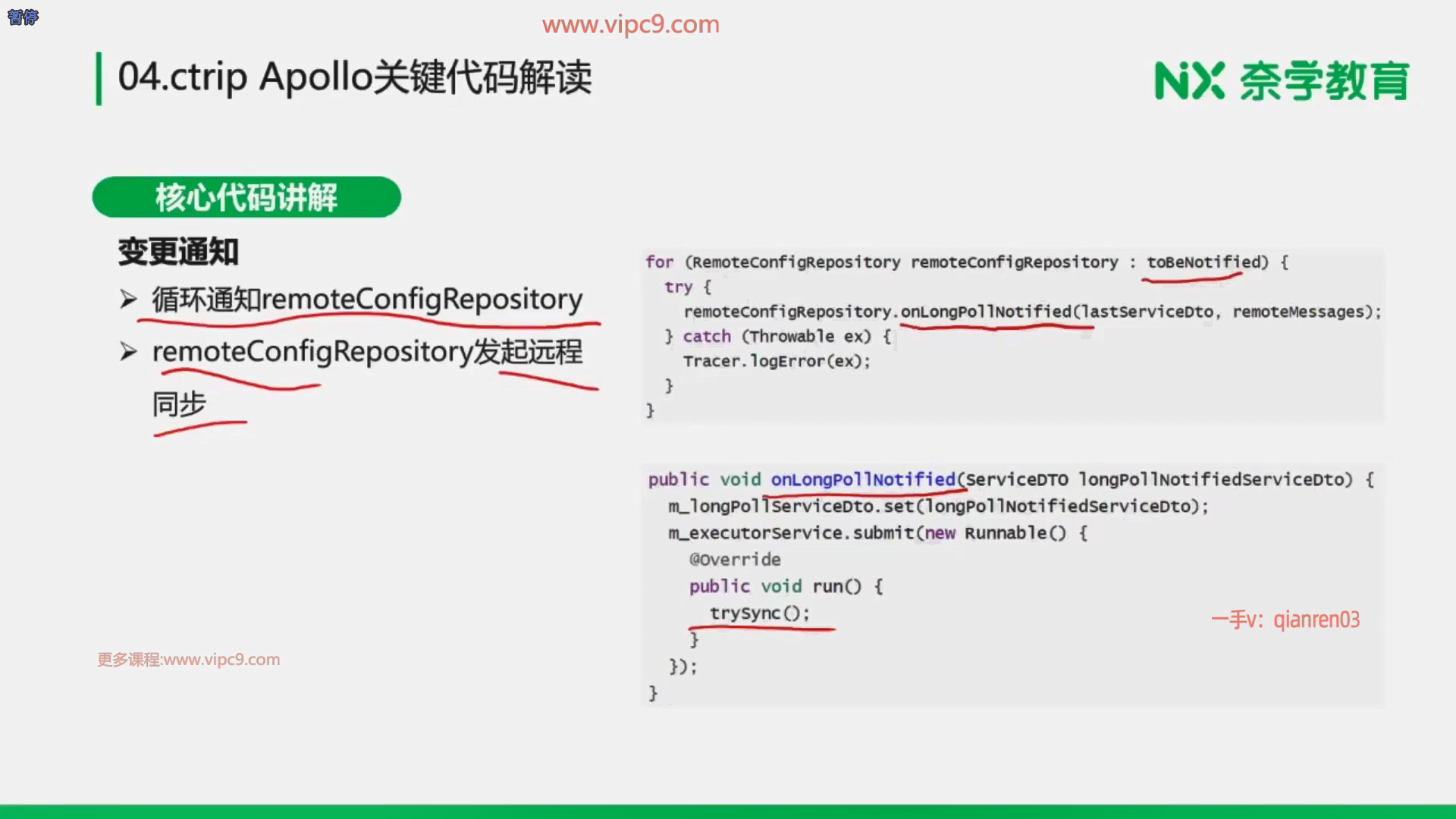Click the 更多课程 www.vipc9.com link
The image size is (1456, 819).
[188, 660]
